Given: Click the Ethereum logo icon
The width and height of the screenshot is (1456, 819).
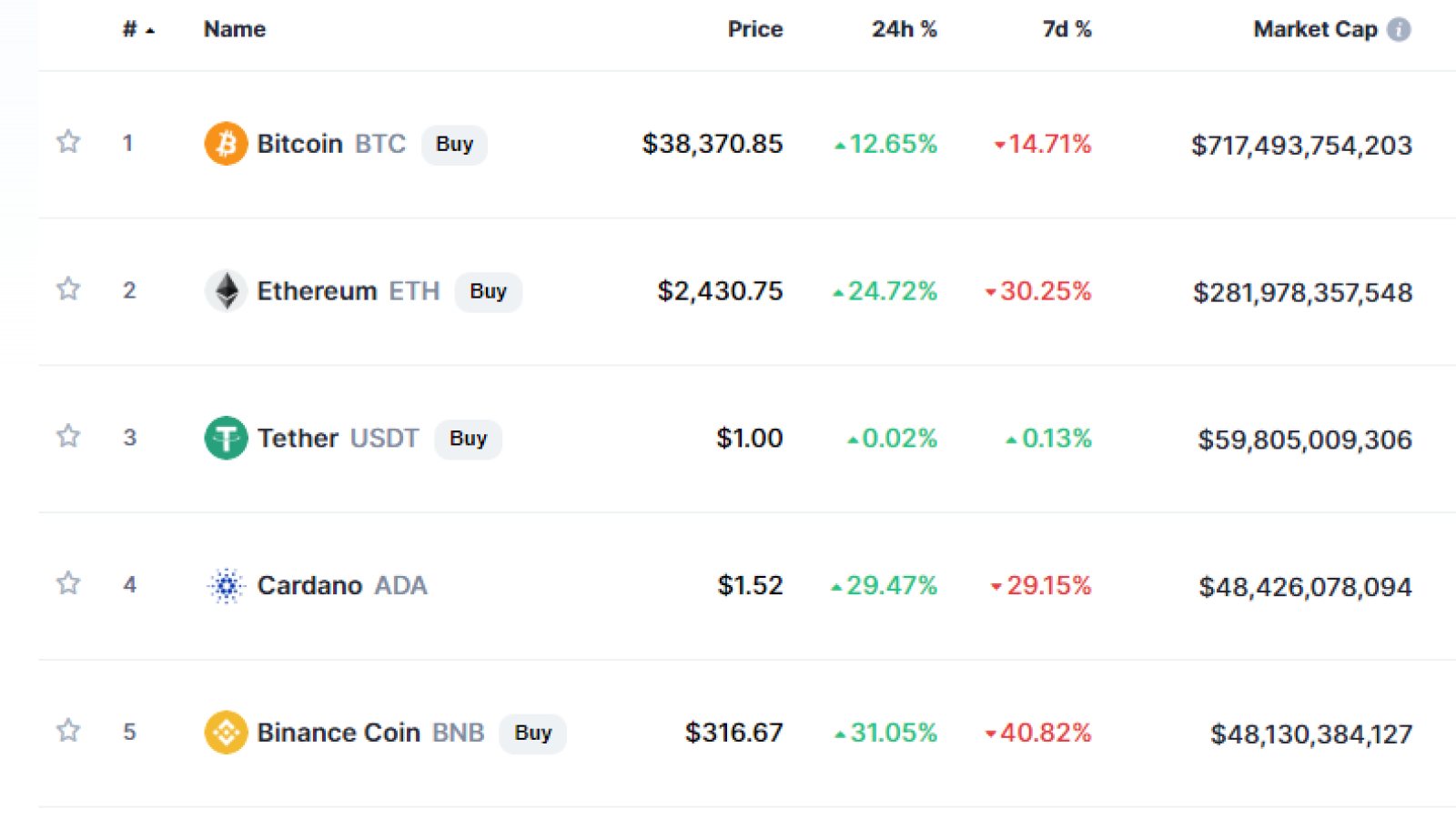Looking at the screenshot, I should pos(226,291).
